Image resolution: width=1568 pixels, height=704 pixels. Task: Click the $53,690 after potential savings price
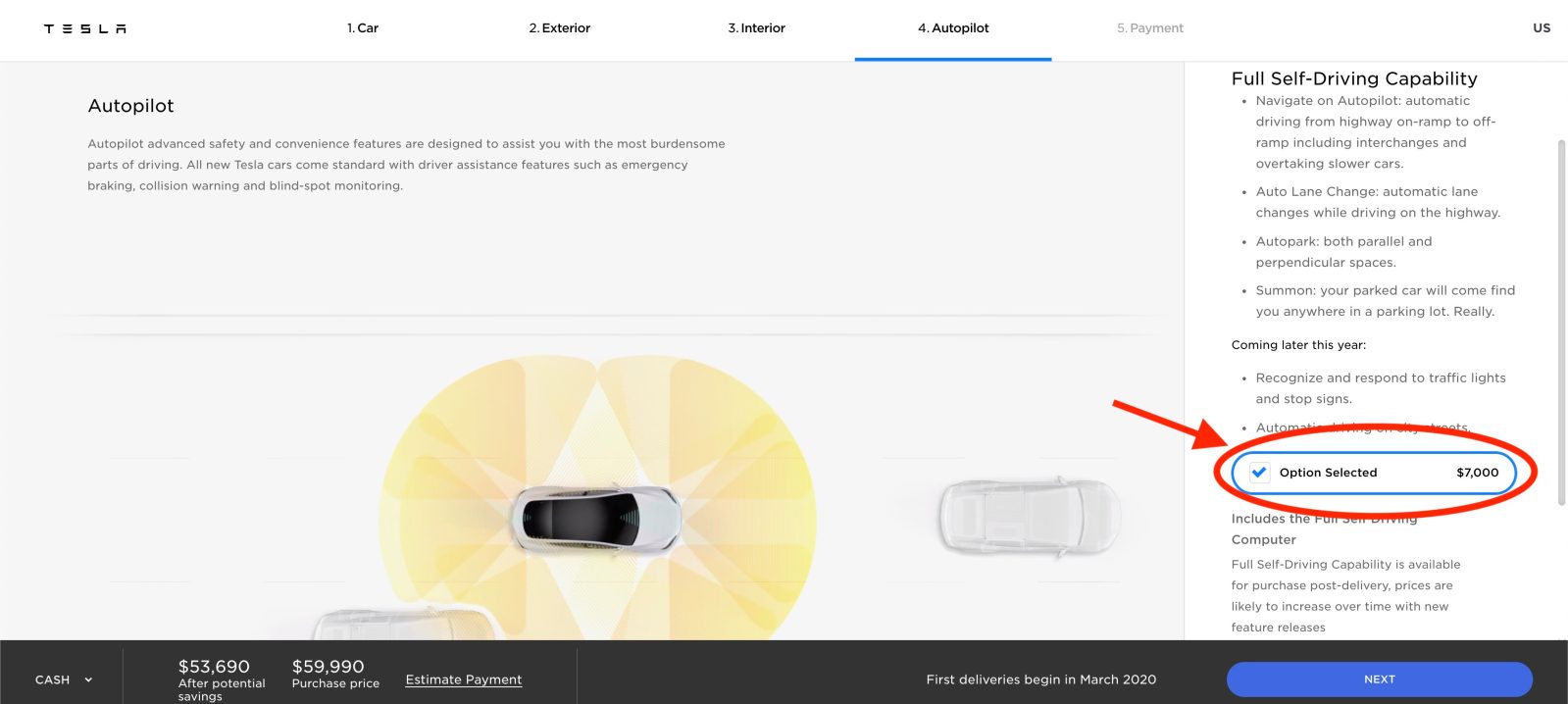point(214,667)
